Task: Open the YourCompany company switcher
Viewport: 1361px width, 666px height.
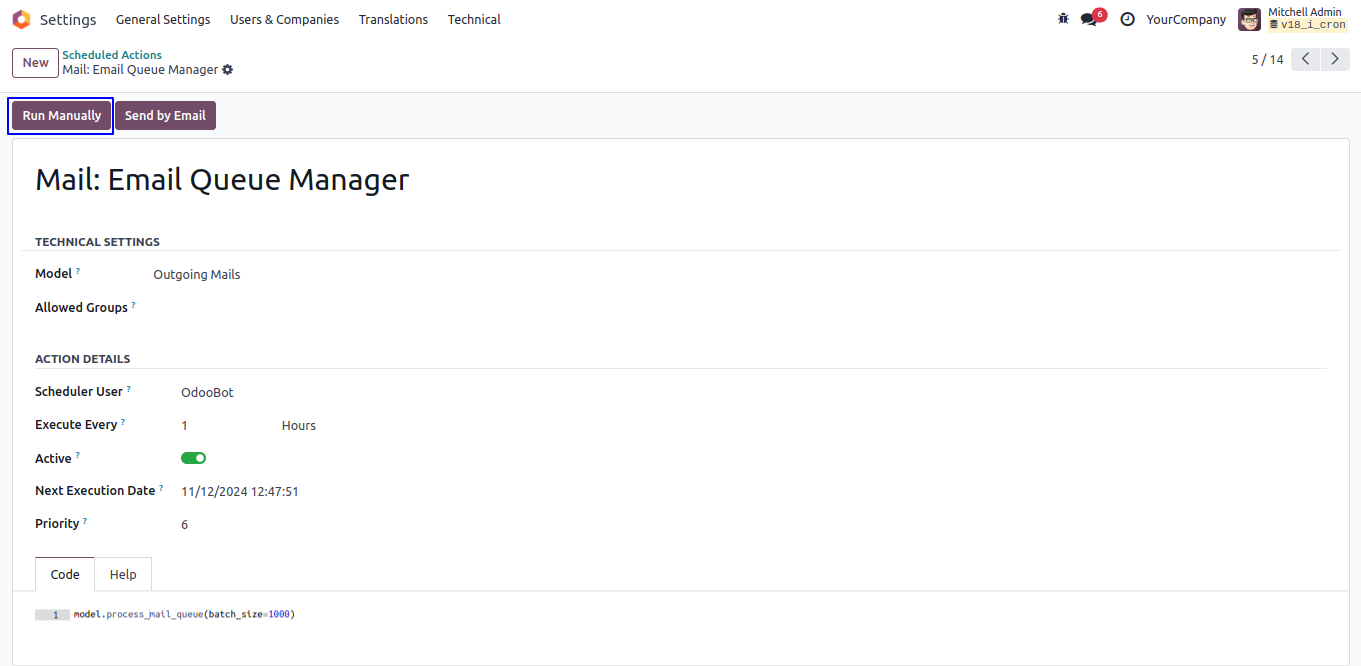Action: 1186,19
